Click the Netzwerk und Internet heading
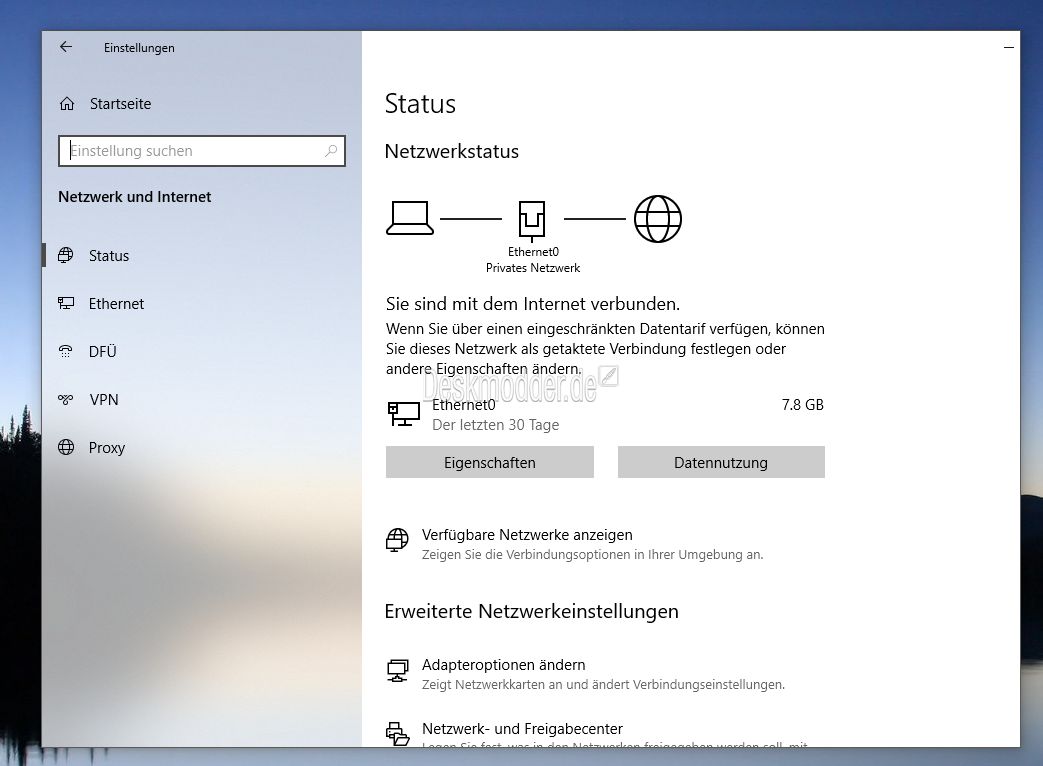1043x766 pixels. point(134,197)
